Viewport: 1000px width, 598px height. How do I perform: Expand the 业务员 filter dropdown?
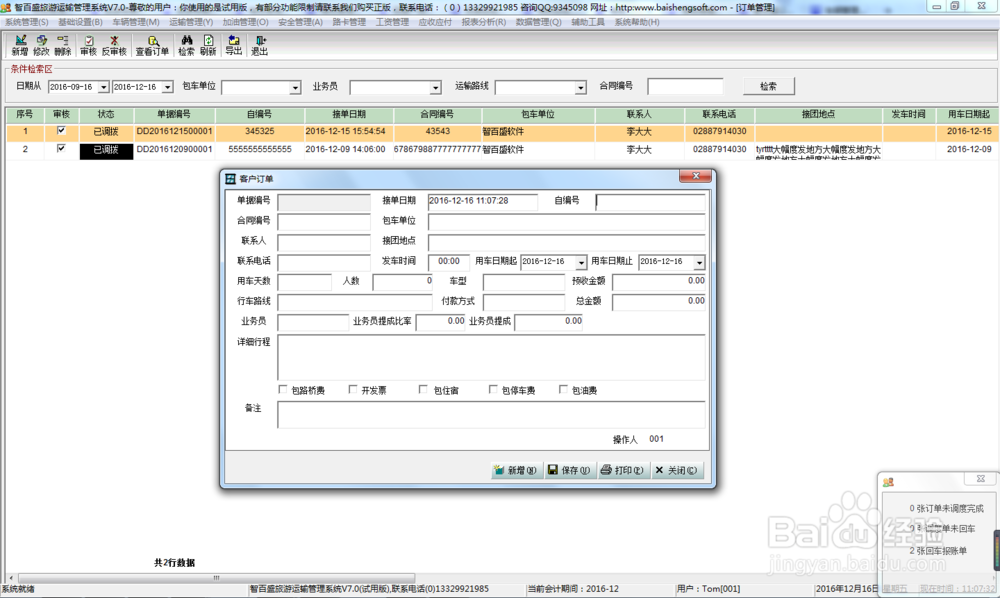435,87
